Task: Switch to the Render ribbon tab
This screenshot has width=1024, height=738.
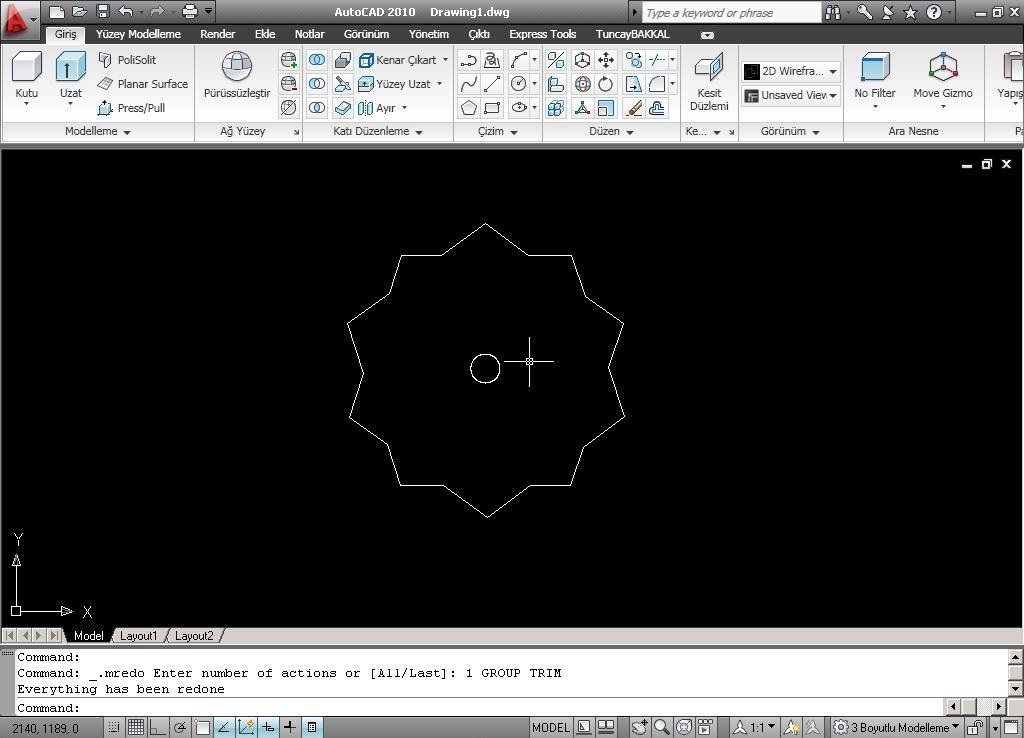Action: click(x=217, y=34)
